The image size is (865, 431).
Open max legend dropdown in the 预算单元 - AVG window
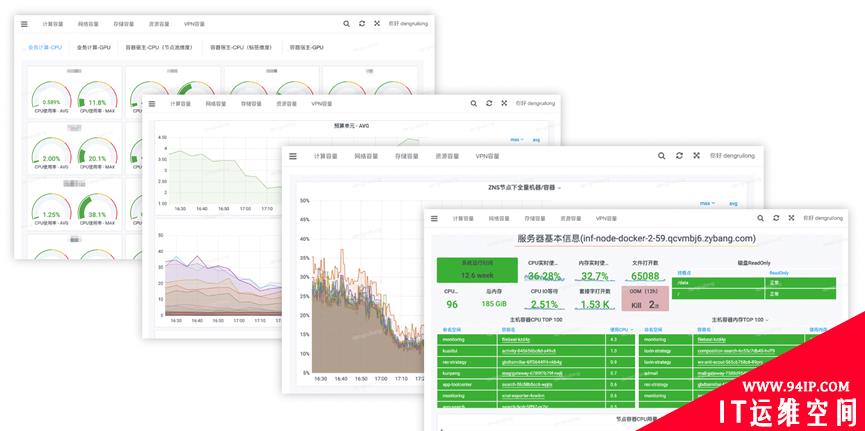tap(517, 140)
